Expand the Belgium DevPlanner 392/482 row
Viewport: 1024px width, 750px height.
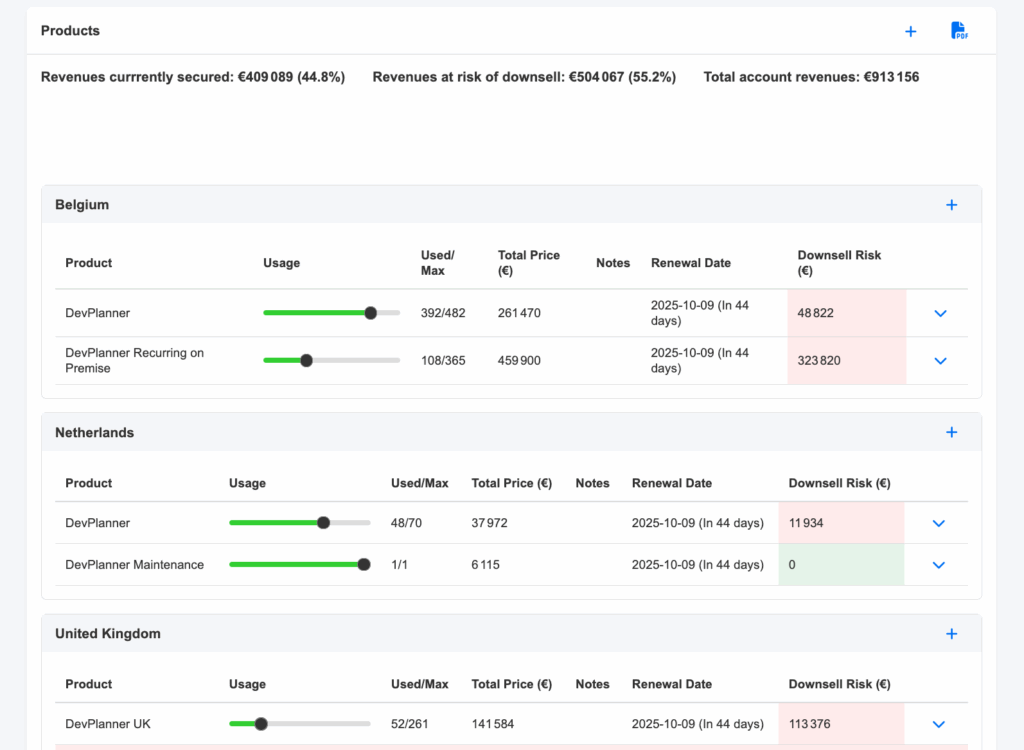point(940,314)
